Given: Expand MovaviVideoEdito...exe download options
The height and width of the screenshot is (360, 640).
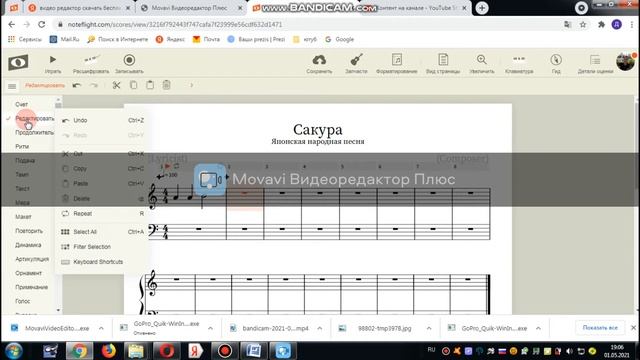Looking at the screenshot, I should pyautogui.click(x=101, y=328).
